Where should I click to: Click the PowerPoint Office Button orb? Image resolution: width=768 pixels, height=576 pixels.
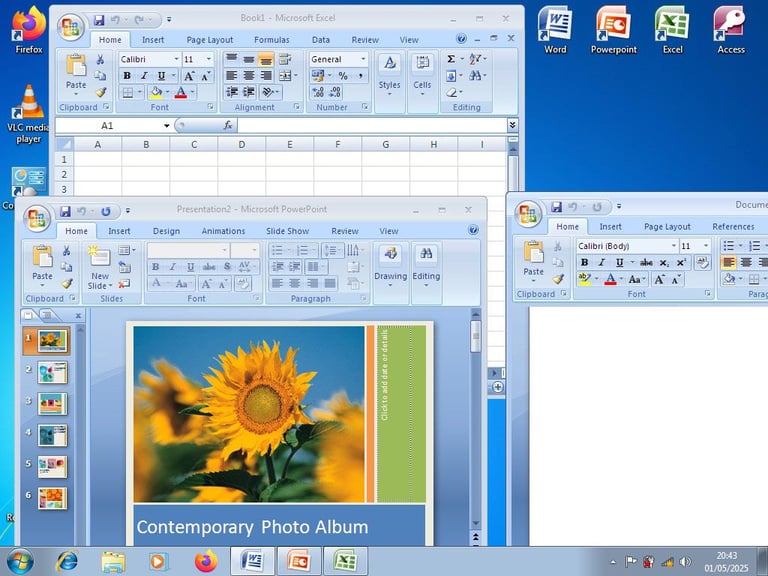point(37,218)
